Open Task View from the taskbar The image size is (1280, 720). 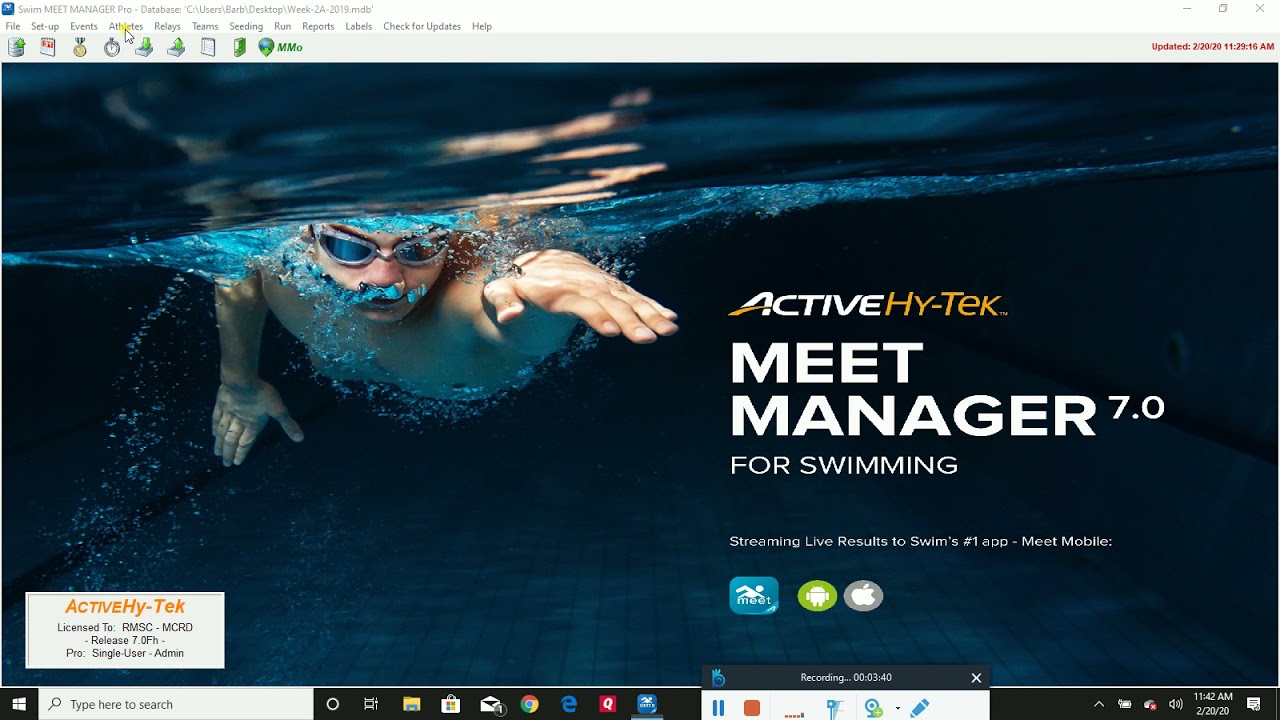coord(371,704)
